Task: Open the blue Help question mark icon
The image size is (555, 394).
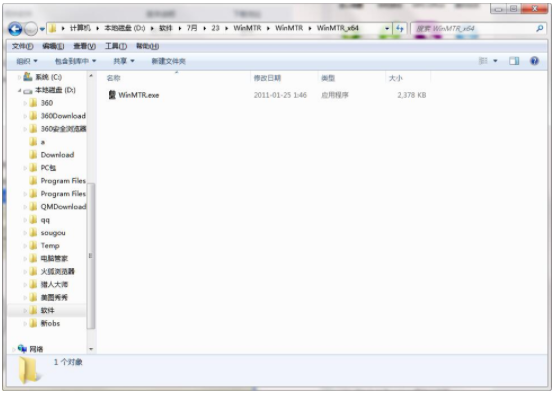Action: click(534, 61)
